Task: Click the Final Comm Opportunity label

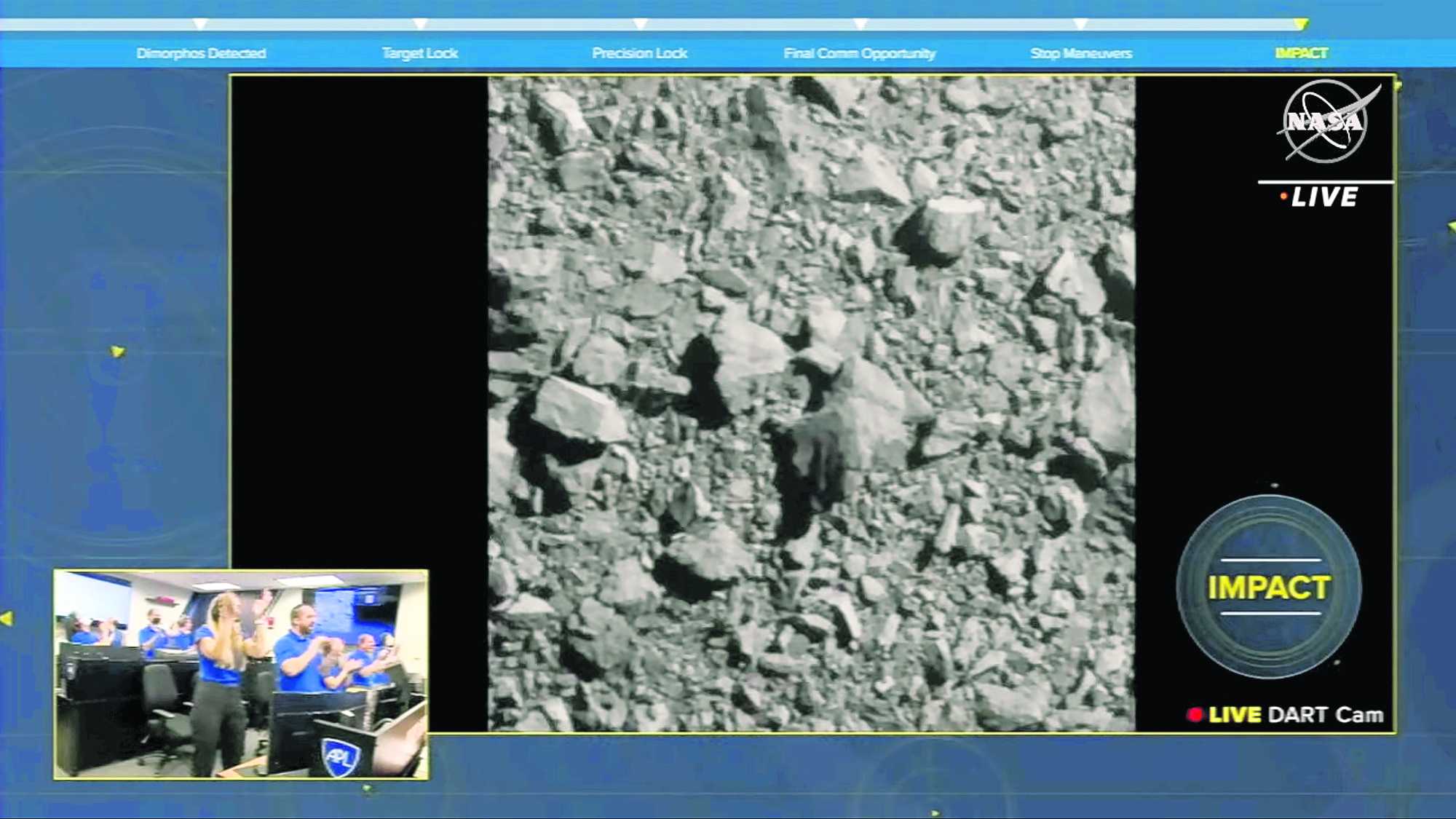Action: [860, 53]
